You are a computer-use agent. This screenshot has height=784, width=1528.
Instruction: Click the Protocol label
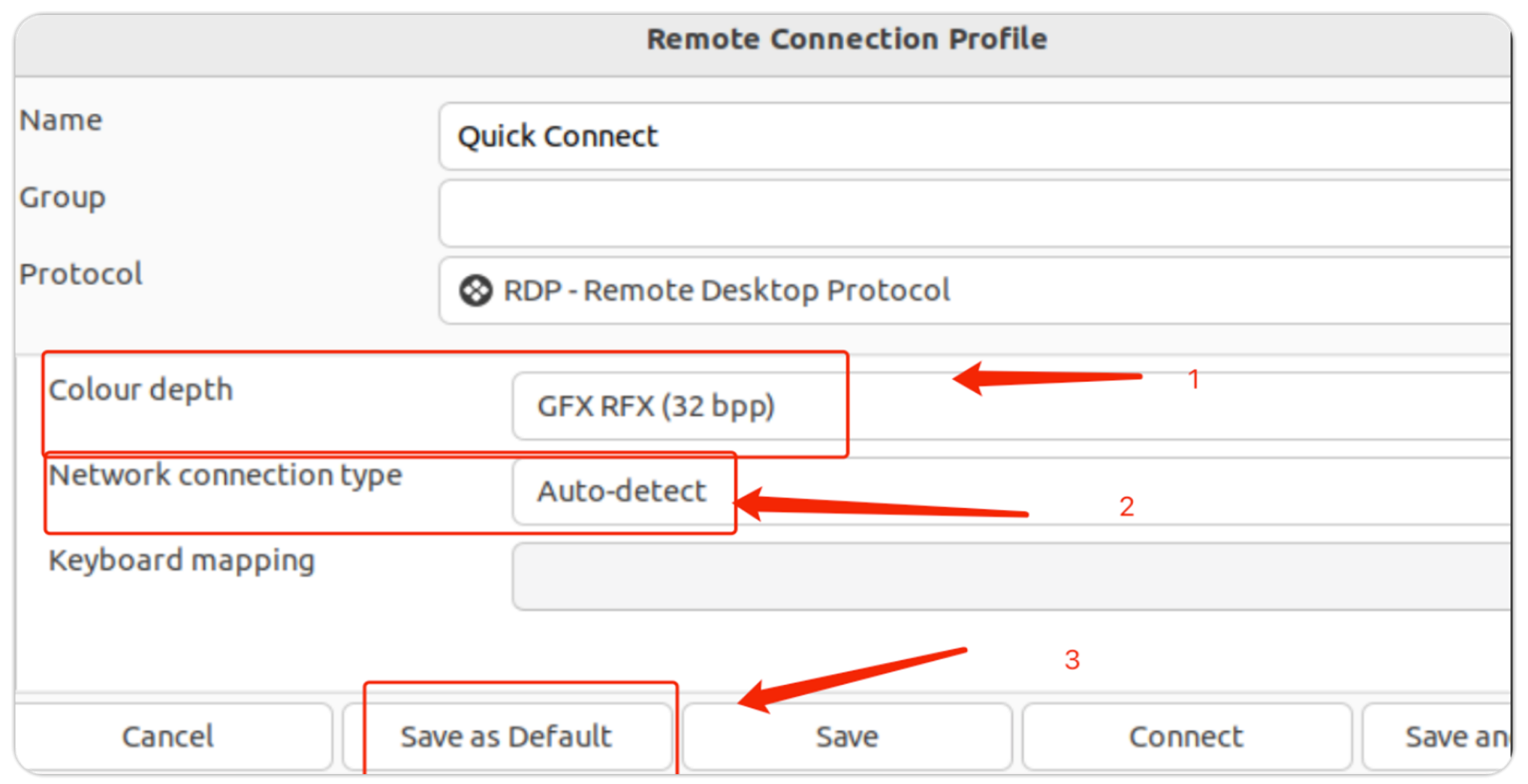(81, 274)
